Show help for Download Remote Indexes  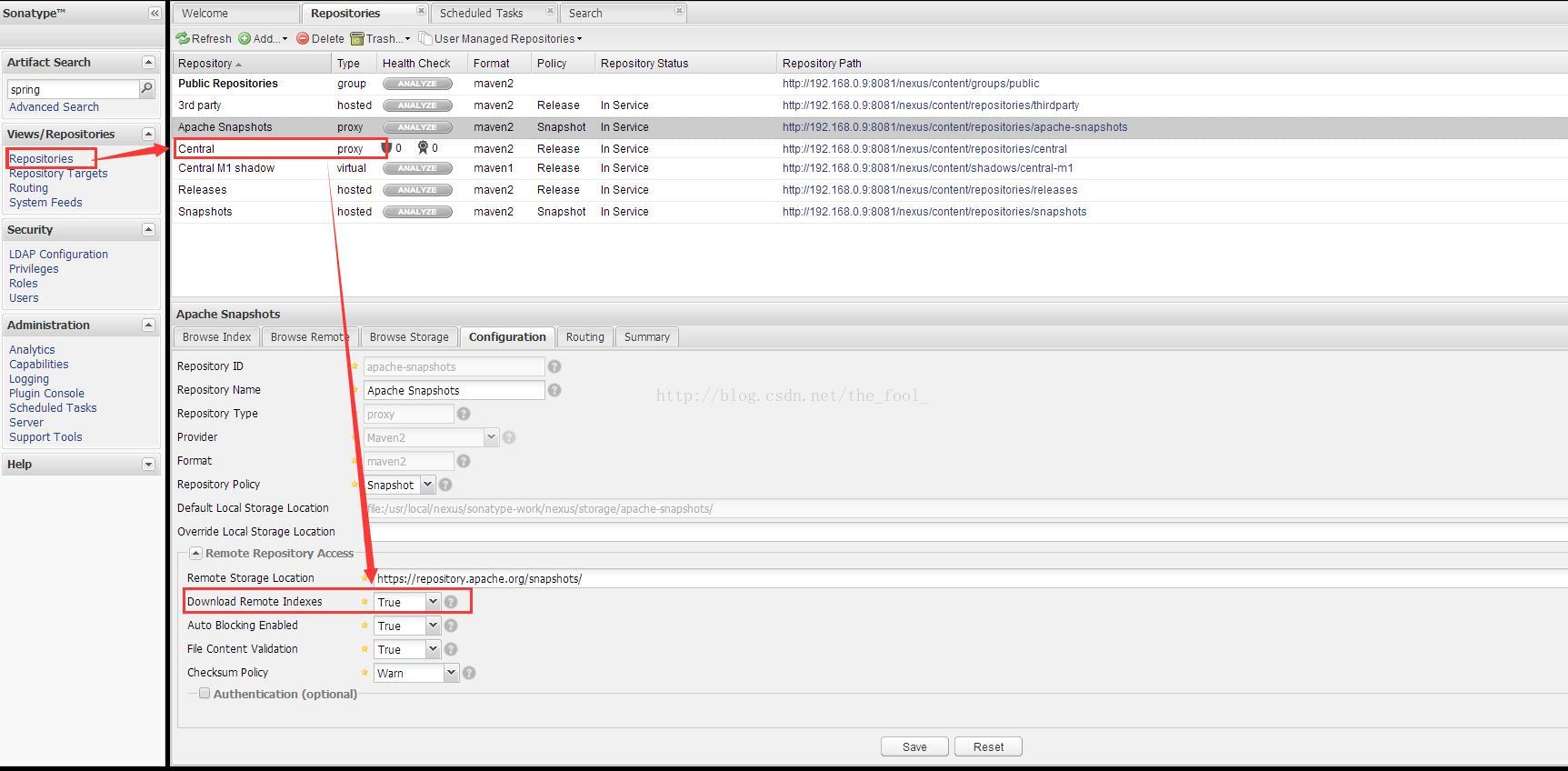pos(451,602)
